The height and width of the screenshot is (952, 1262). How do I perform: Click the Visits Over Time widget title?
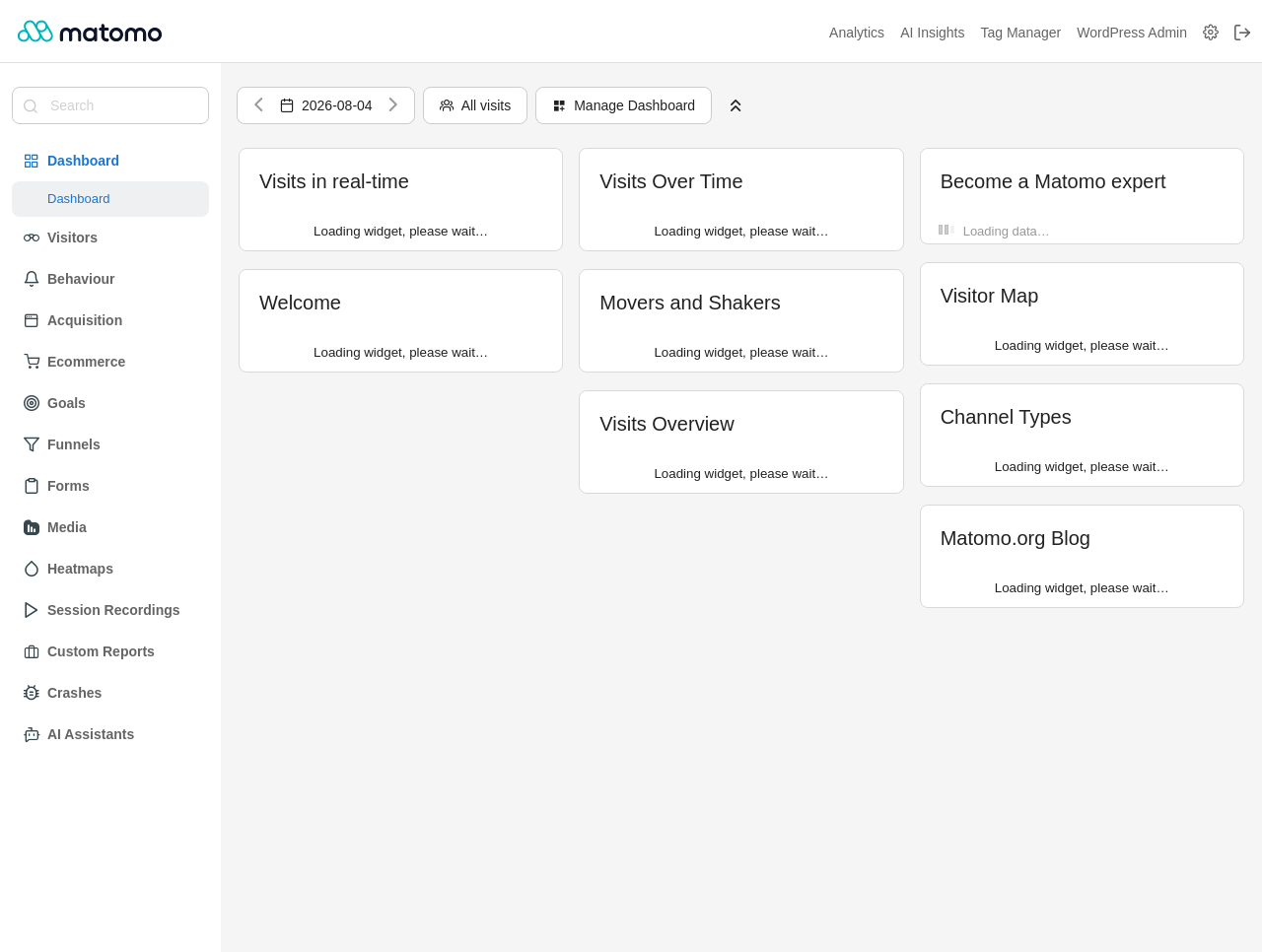[671, 181]
